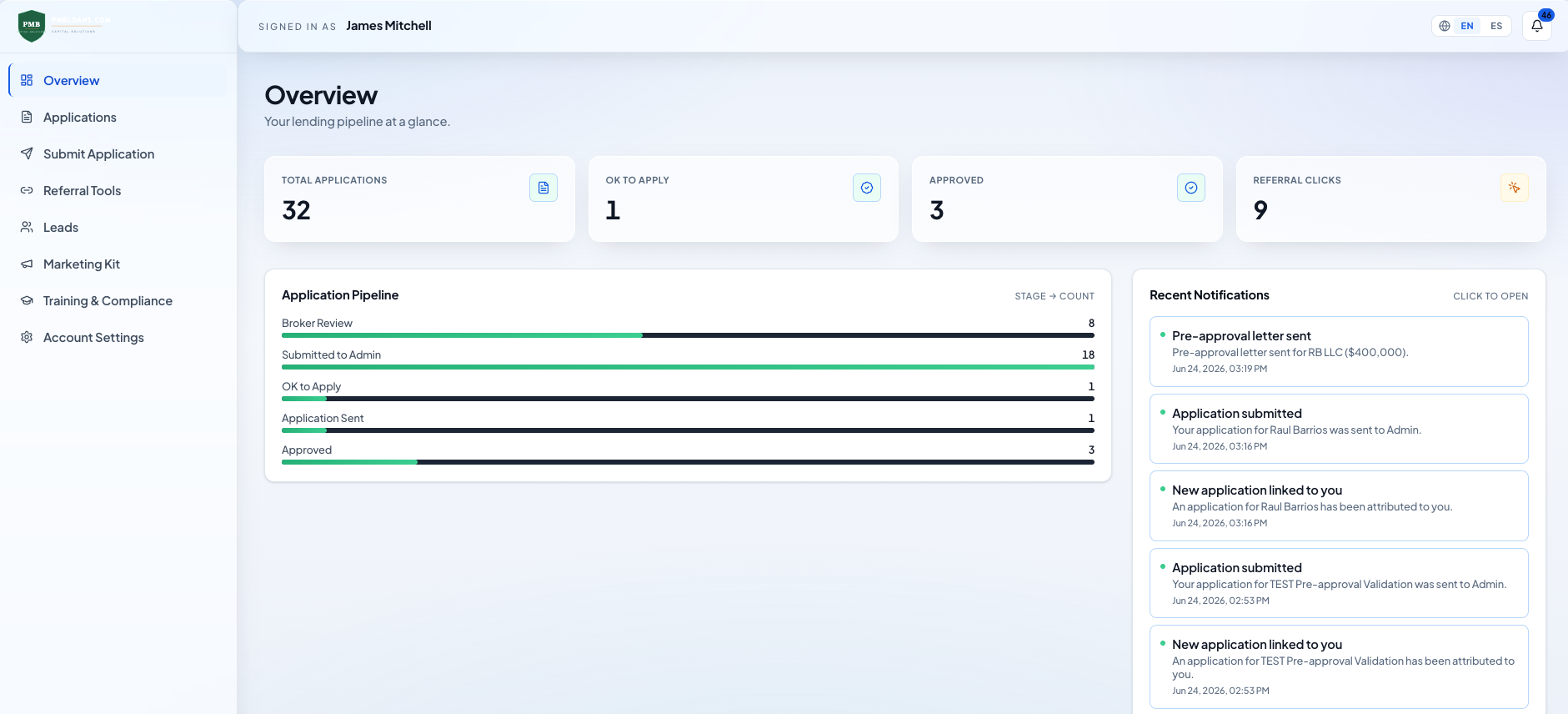
Task: Click the Applications document icon in sidebar
Action: [27, 117]
